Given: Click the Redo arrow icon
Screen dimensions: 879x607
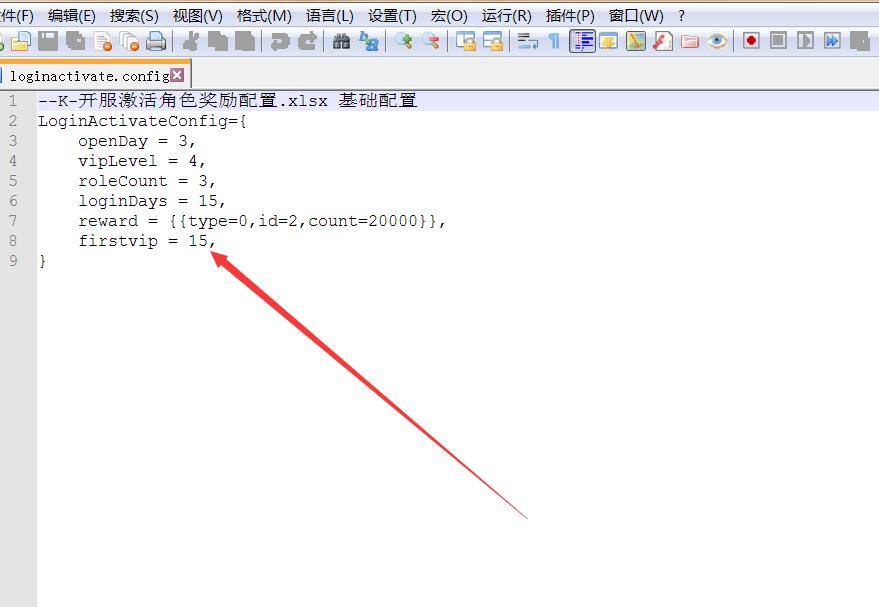Looking at the screenshot, I should (x=307, y=41).
